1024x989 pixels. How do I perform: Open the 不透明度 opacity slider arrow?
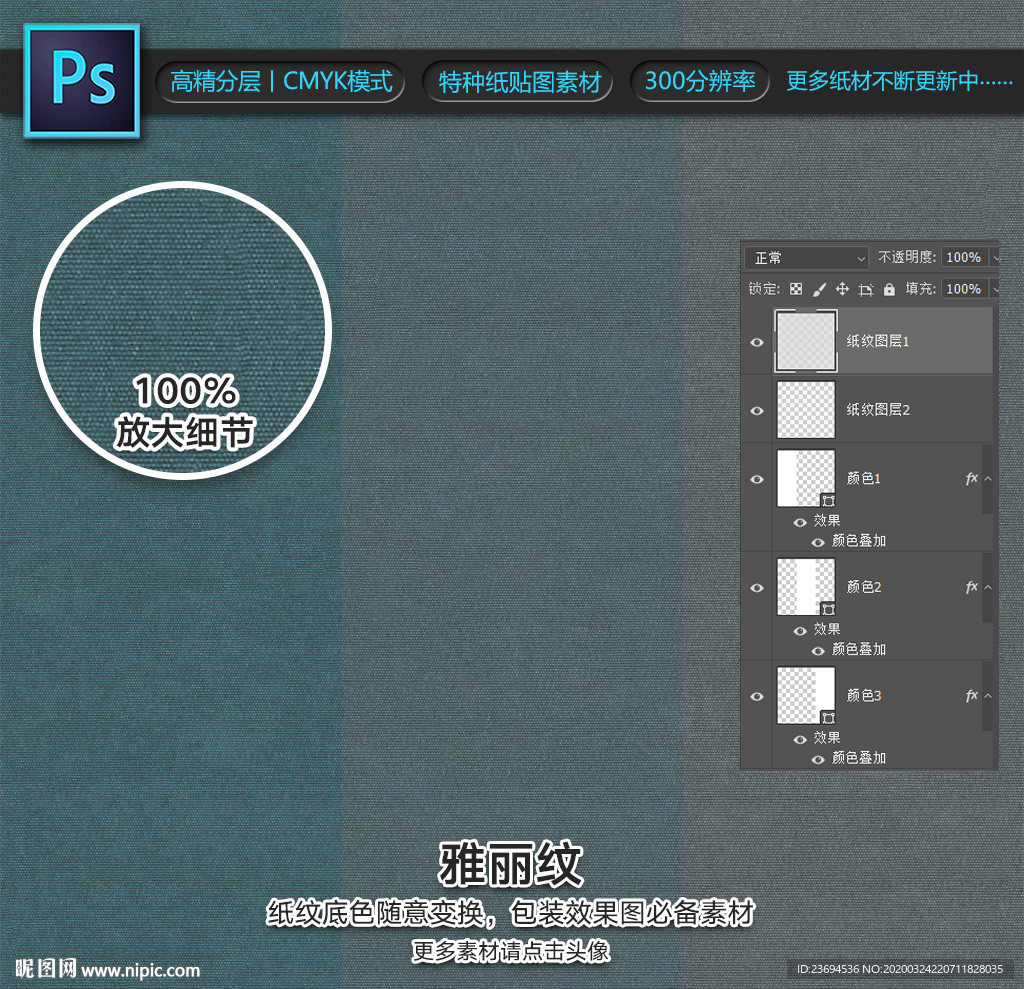(995, 258)
